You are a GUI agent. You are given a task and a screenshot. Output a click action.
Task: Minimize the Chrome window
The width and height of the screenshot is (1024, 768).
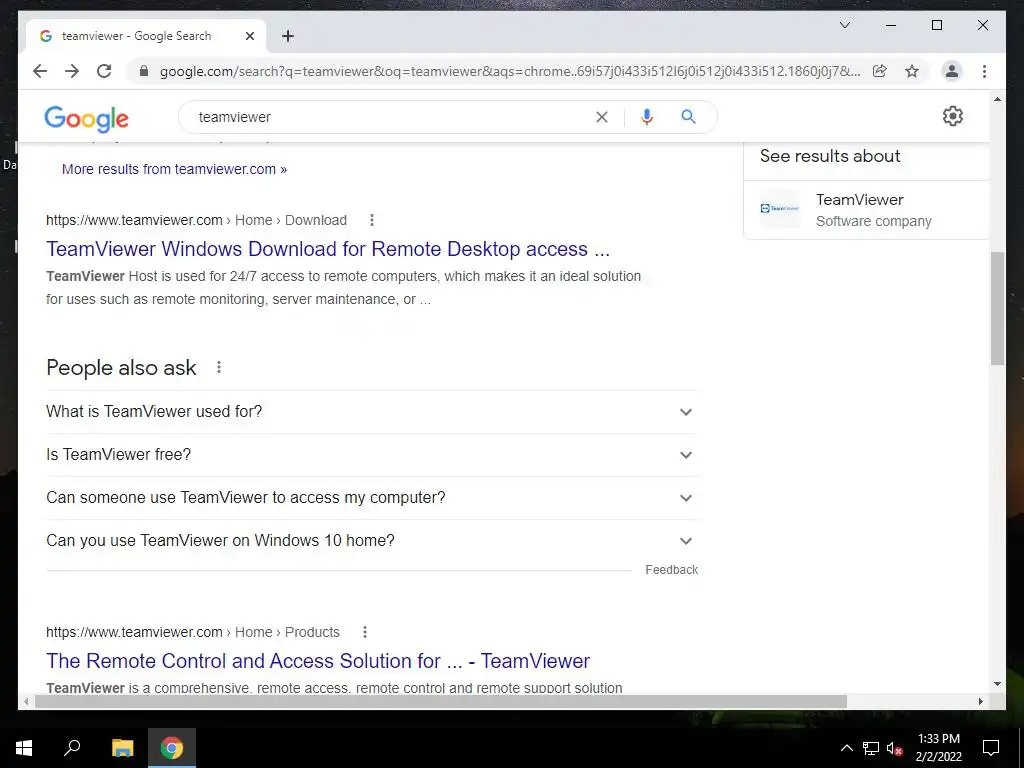(891, 25)
